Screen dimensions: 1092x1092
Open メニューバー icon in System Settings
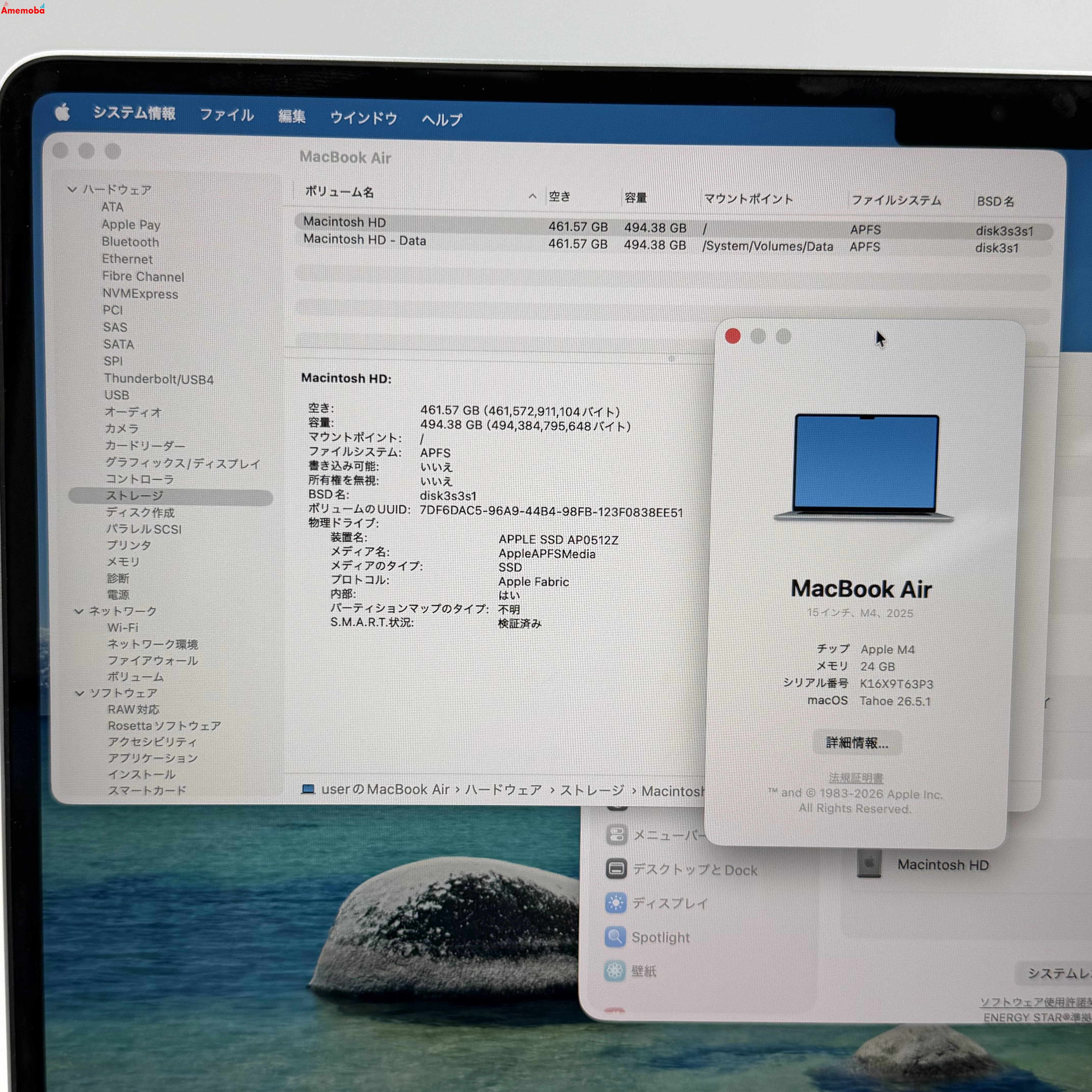pos(616,834)
